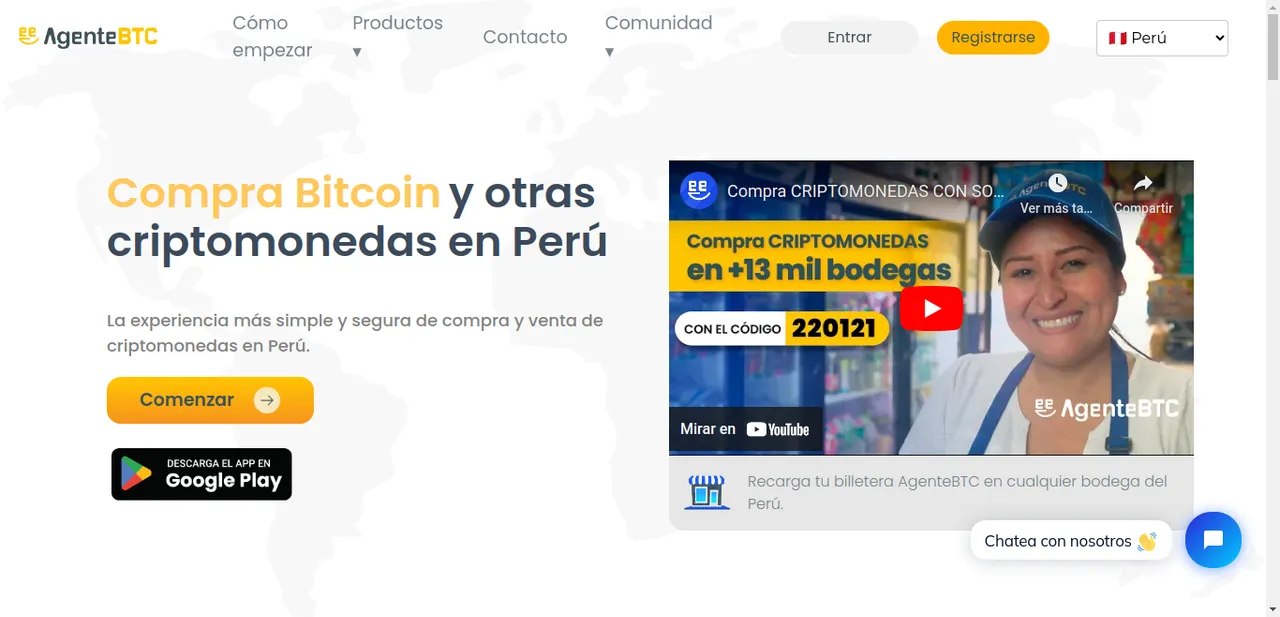
Task: Click the AgenteBTC watermark on video
Action: point(1107,408)
